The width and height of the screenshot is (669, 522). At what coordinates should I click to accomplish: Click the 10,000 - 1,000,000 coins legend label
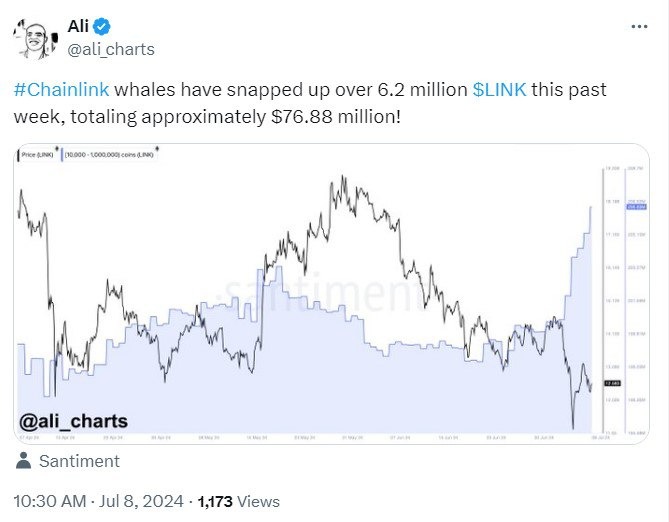point(108,155)
